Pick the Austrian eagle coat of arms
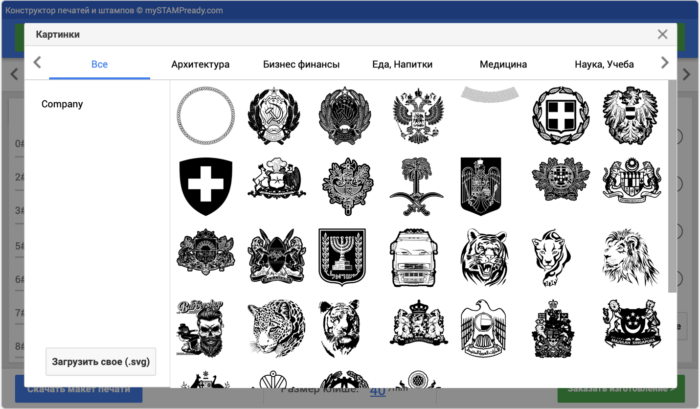 pos(630,116)
